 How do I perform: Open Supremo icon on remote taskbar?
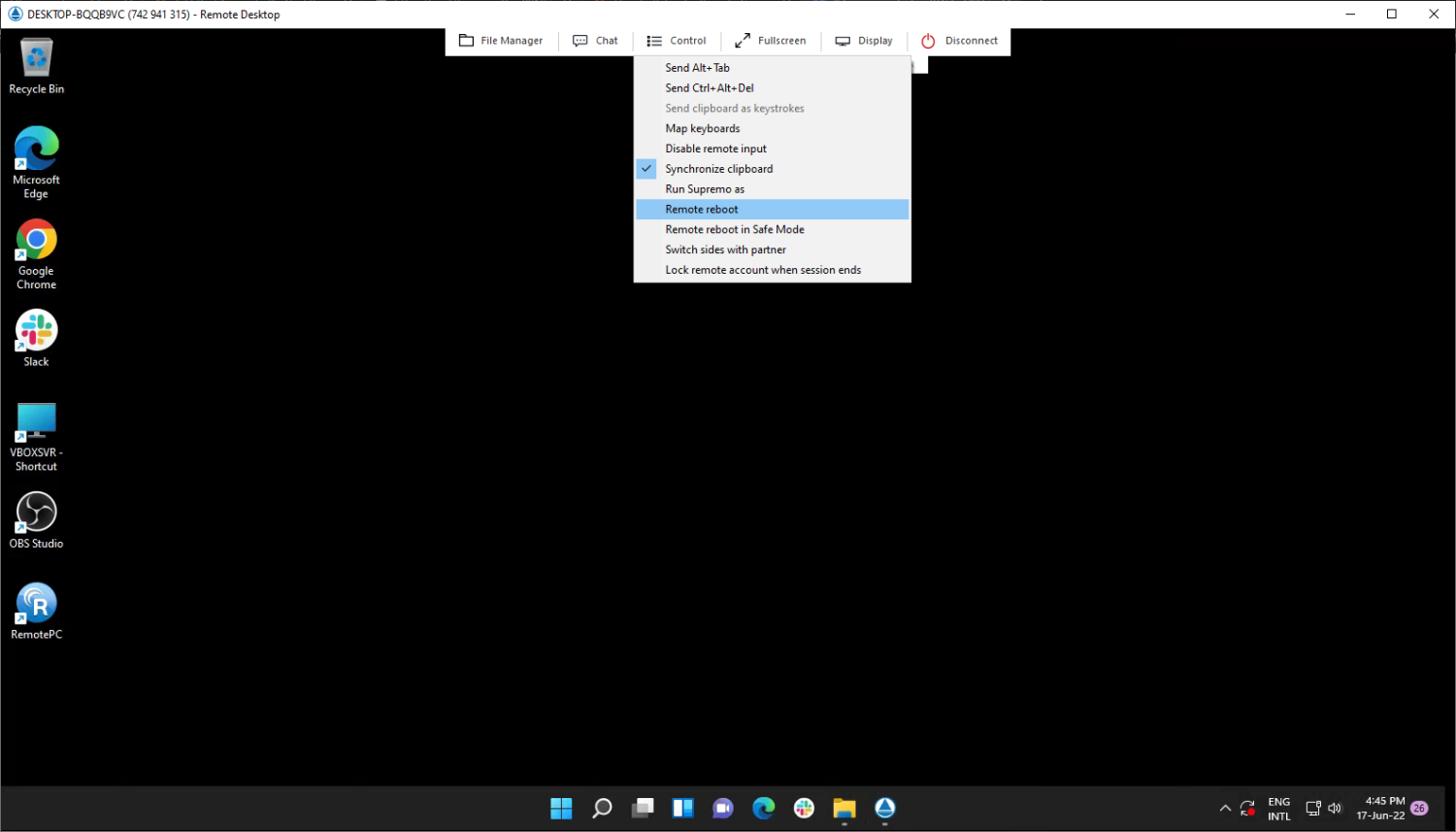[x=885, y=808]
